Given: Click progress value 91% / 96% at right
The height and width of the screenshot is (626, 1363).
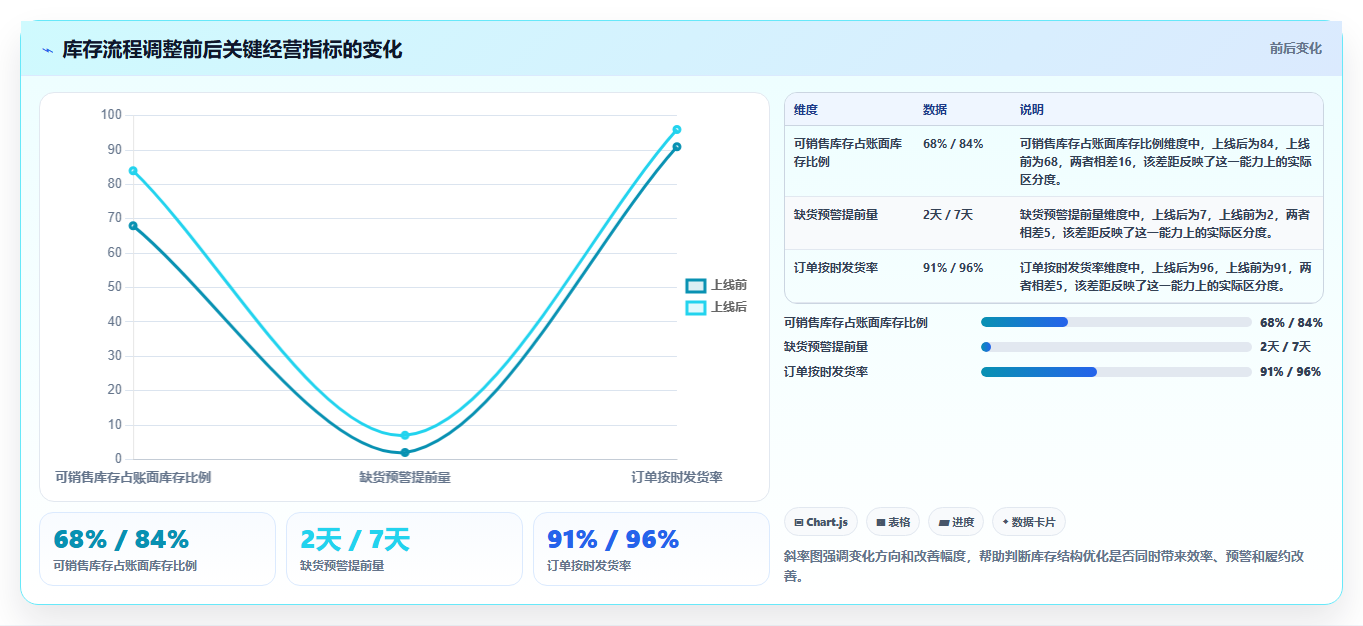Looking at the screenshot, I should [x=1290, y=372].
